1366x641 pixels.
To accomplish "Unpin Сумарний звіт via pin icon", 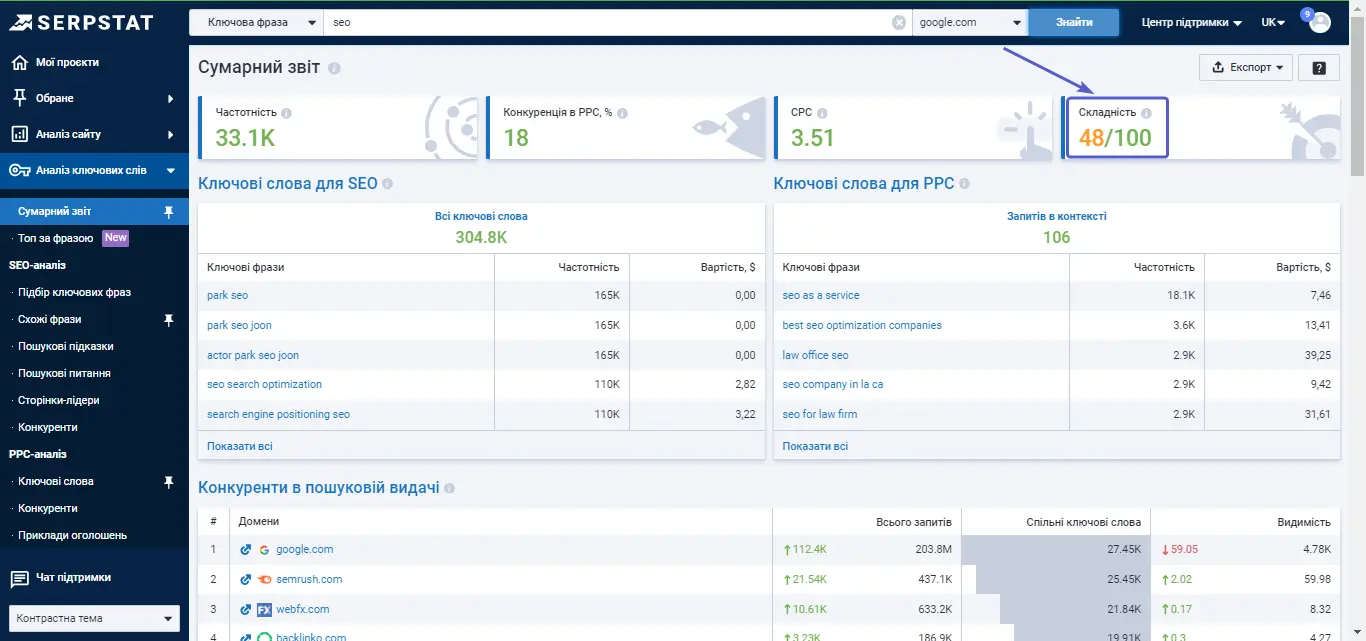I will pos(169,211).
